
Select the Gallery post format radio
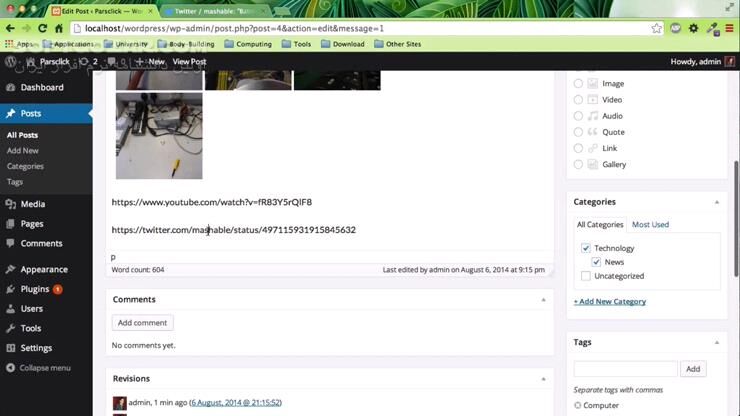(x=578, y=164)
